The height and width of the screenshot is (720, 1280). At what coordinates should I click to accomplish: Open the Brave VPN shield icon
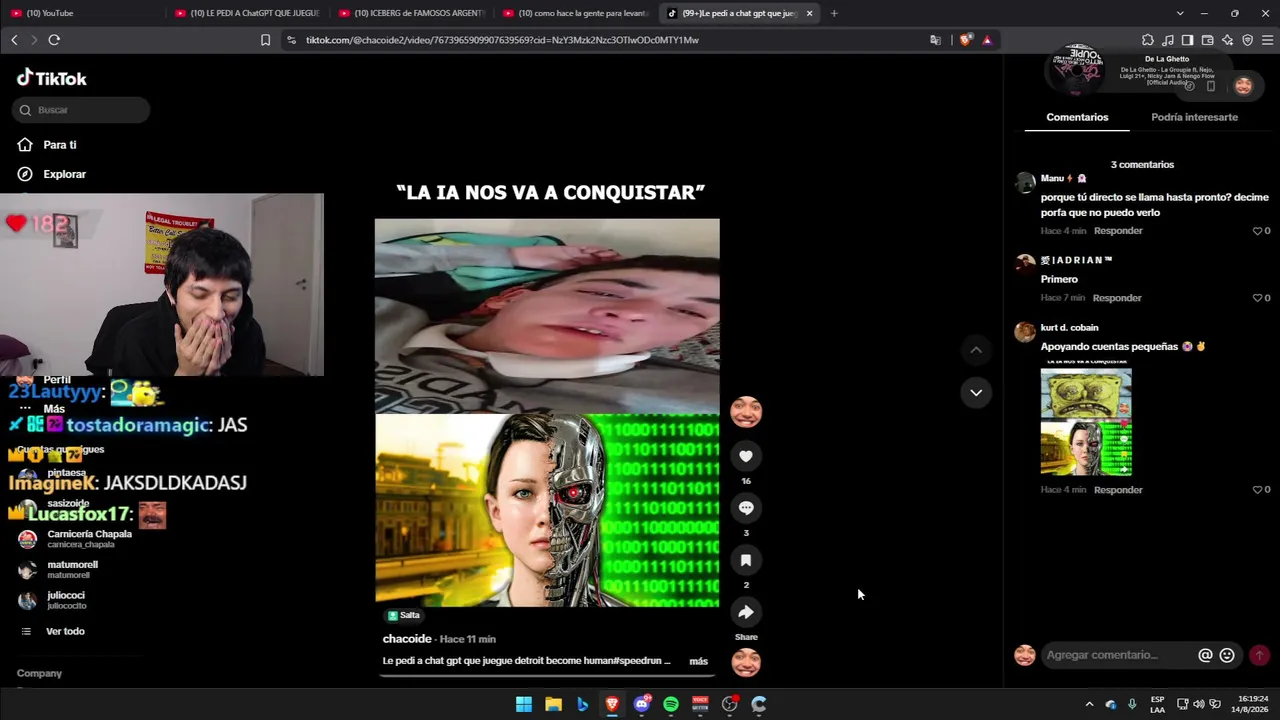(x=1247, y=40)
